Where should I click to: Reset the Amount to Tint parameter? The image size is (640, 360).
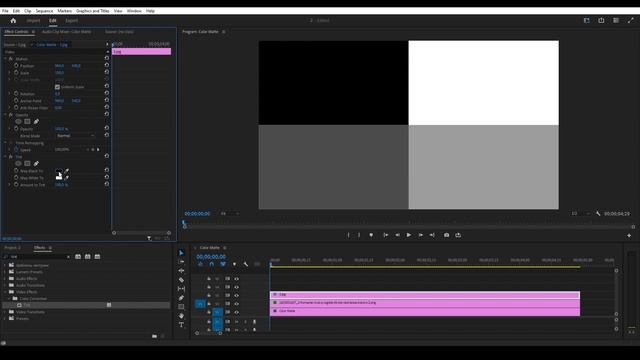[107, 184]
